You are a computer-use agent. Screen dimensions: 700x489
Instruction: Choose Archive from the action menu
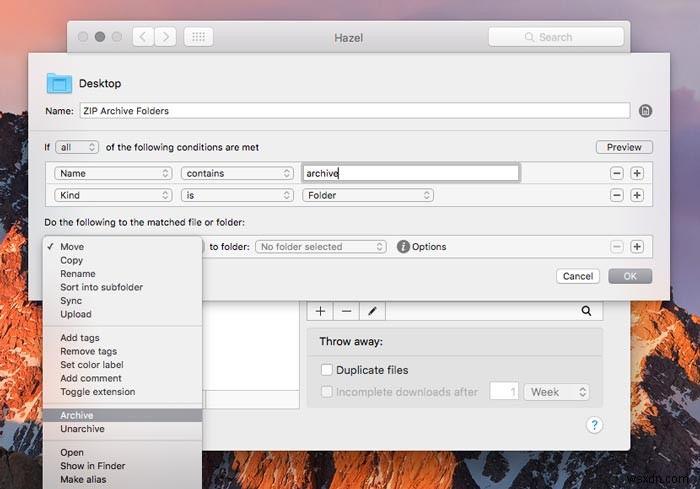77,415
